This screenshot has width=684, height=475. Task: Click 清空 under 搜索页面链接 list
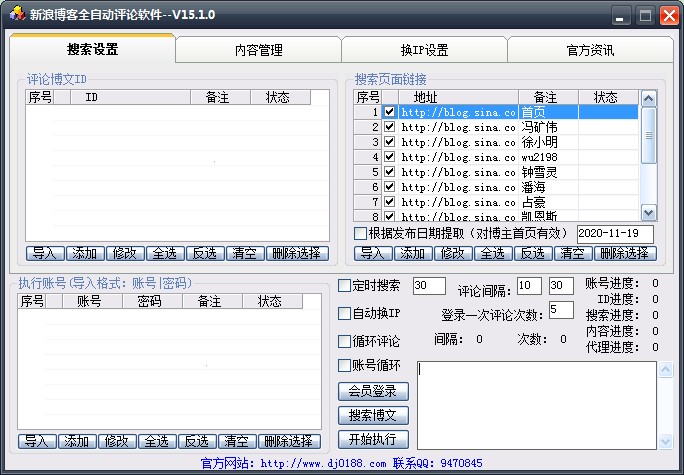tap(573, 253)
